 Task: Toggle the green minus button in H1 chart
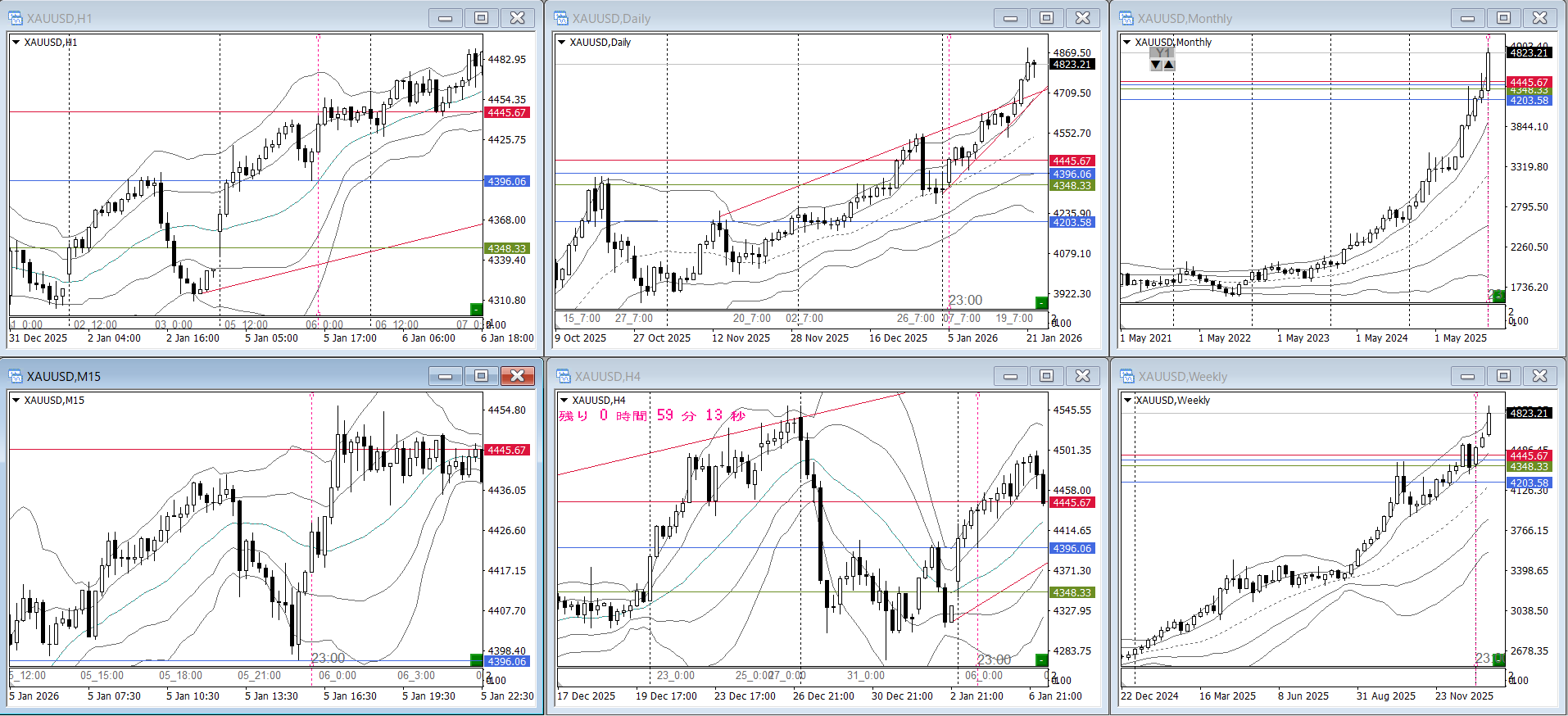pyautogui.click(x=476, y=309)
